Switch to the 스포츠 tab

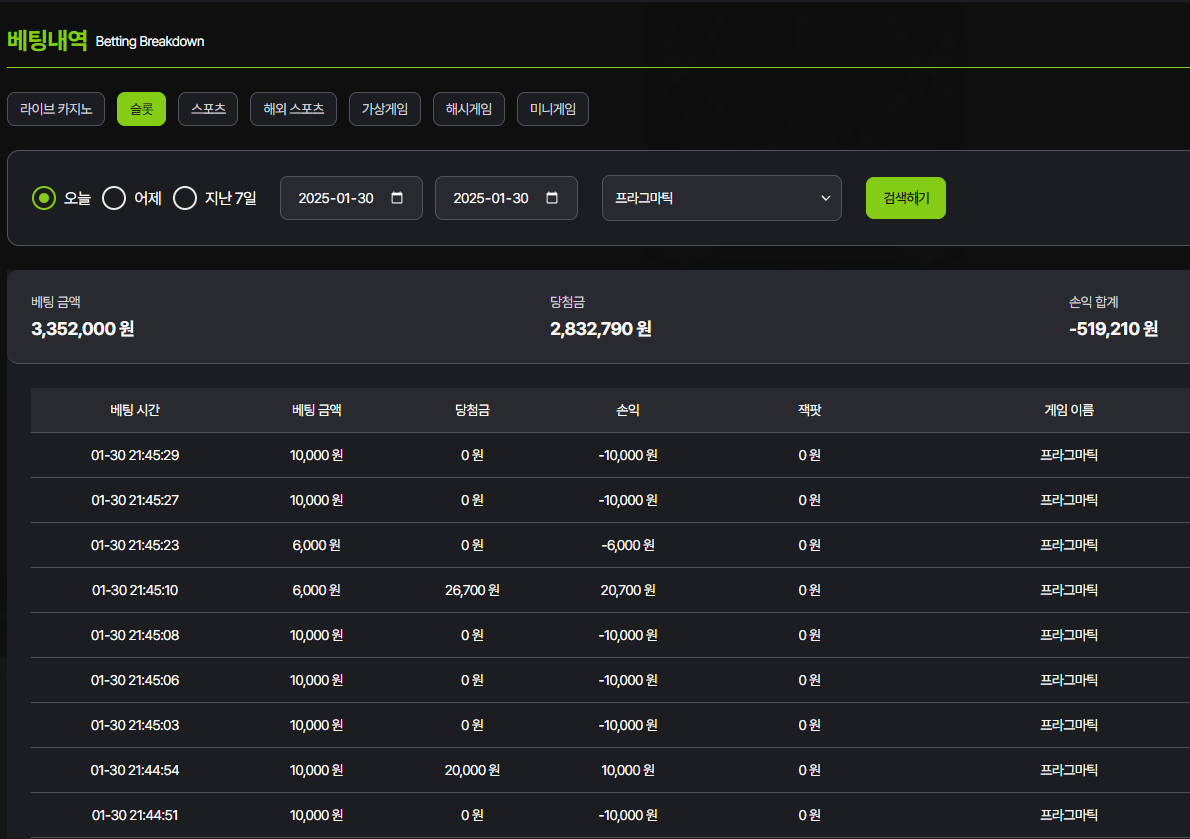coord(208,109)
